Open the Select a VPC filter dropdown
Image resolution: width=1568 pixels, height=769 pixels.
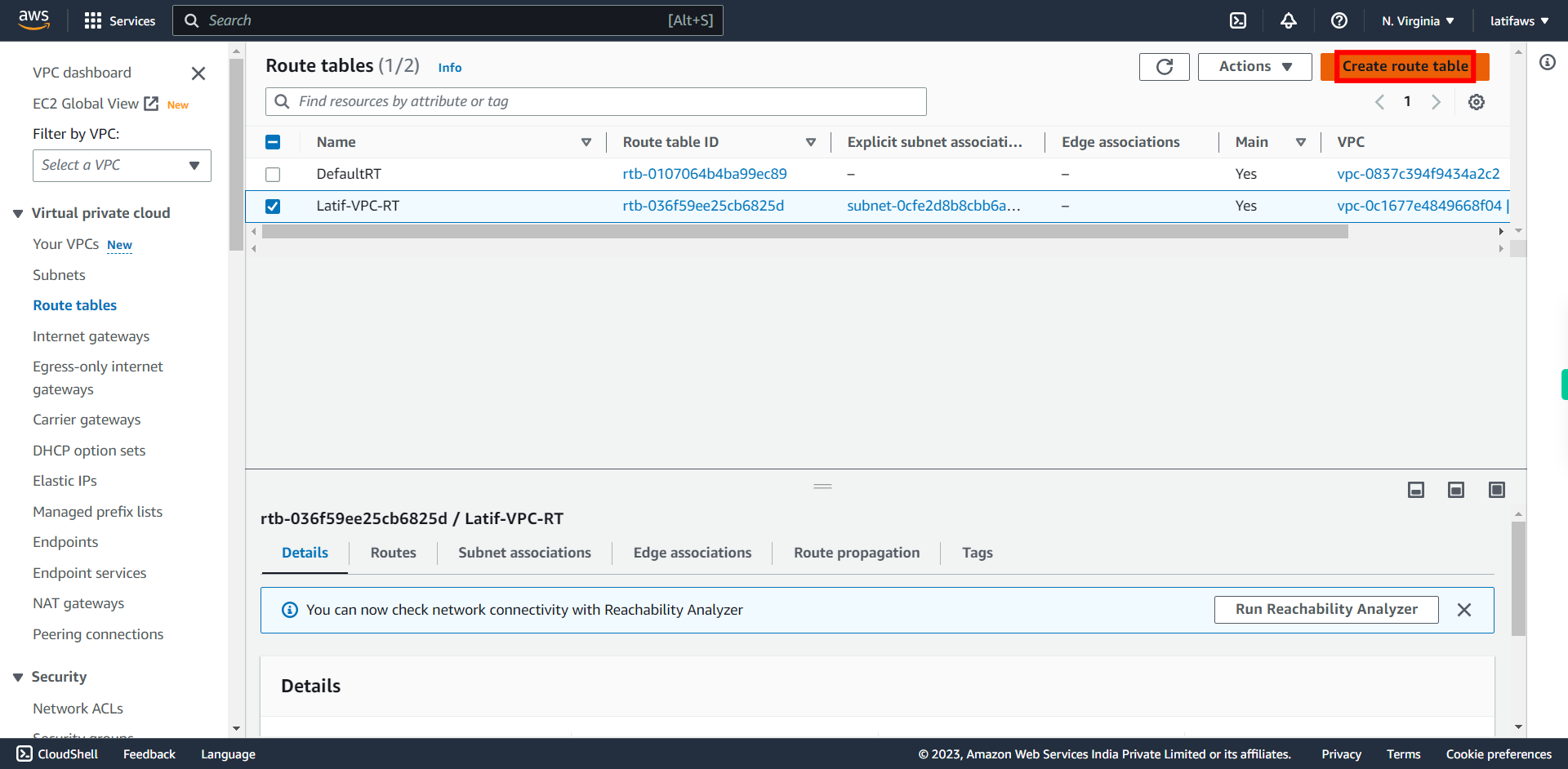(x=122, y=166)
